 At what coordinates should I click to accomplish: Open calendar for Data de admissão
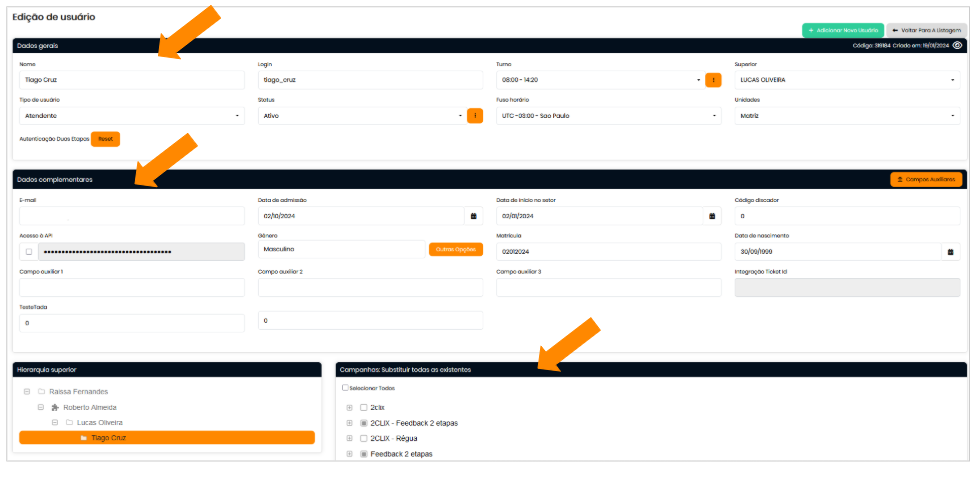(473, 216)
